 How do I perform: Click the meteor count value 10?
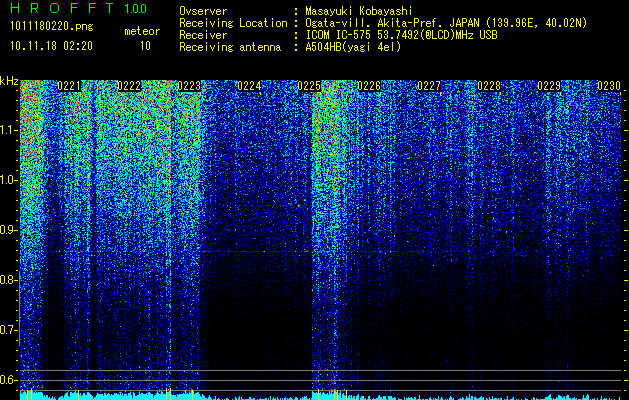point(145,46)
